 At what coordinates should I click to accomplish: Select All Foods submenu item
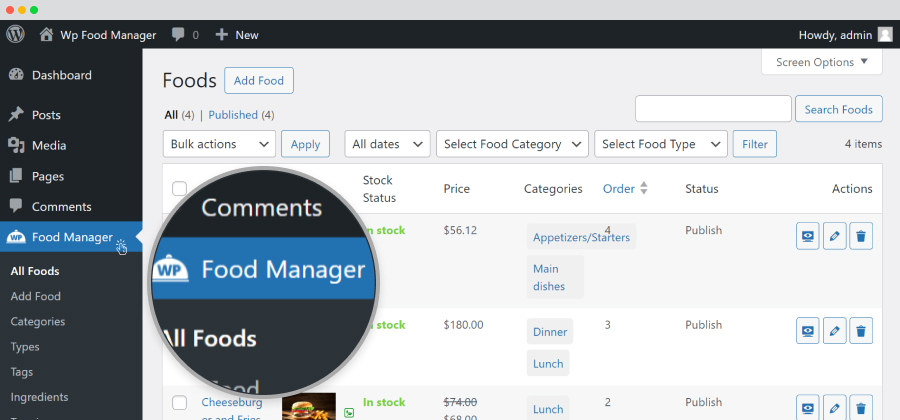35,271
